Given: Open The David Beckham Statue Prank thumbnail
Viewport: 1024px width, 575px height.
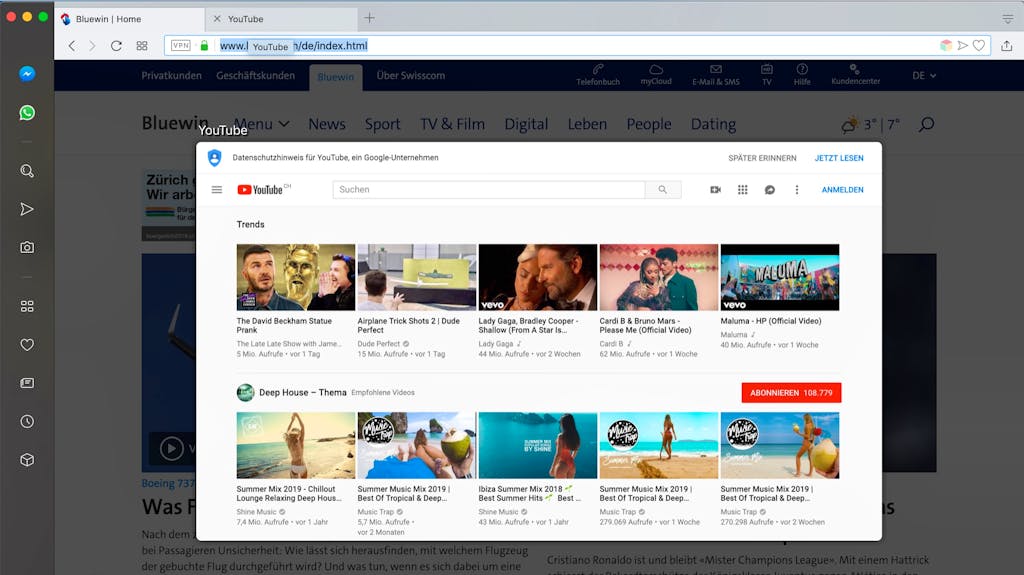Looking at the screenshot, I should coord(296,277).
